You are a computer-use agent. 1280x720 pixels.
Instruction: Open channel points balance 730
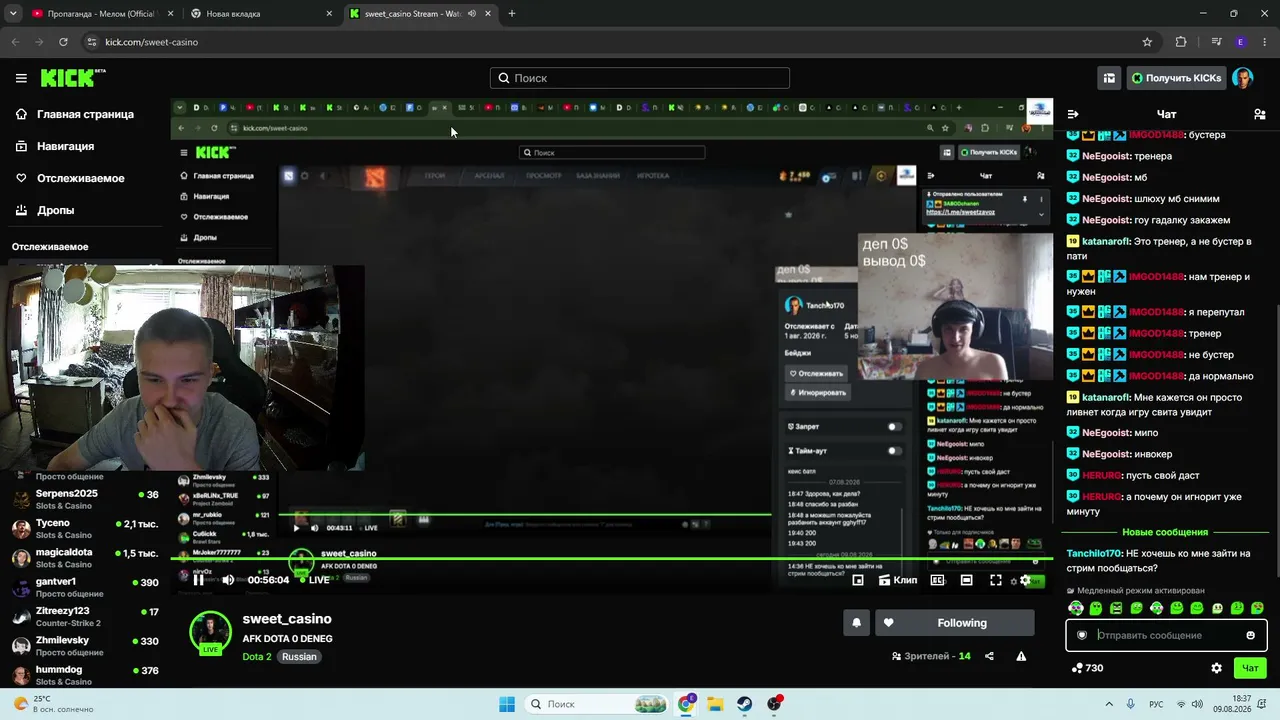tap(1087, 668)
